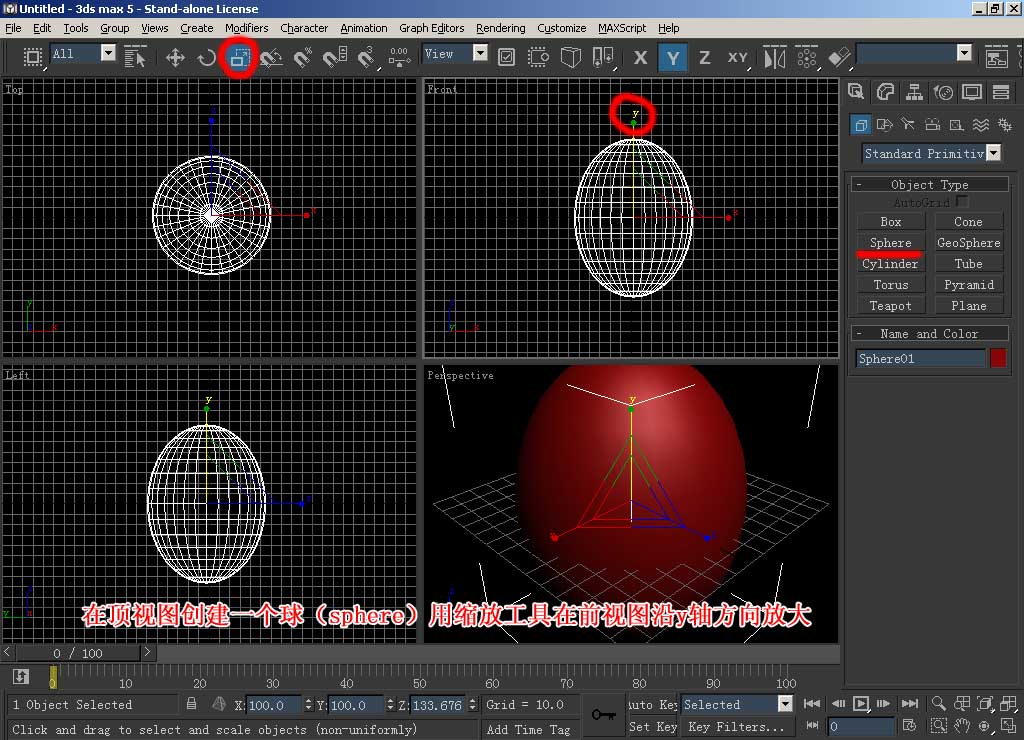Click the Box primitive button
This screenshot has height=740, width=1024.
890,222
